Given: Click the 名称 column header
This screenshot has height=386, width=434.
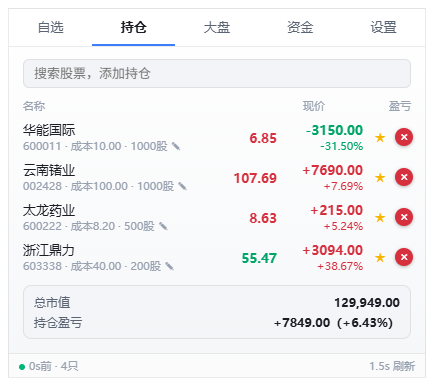Looking at the screenshot, I should point(34,106).
